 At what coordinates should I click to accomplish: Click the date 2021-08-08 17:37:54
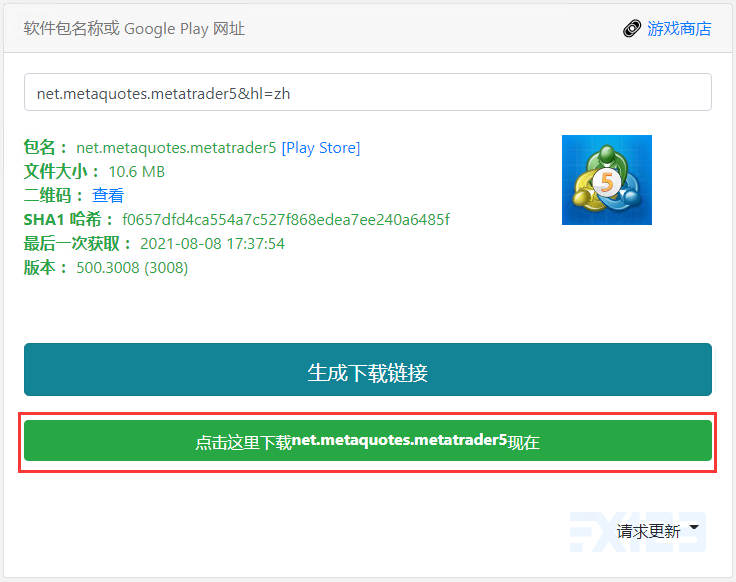(x=212, y=244)
